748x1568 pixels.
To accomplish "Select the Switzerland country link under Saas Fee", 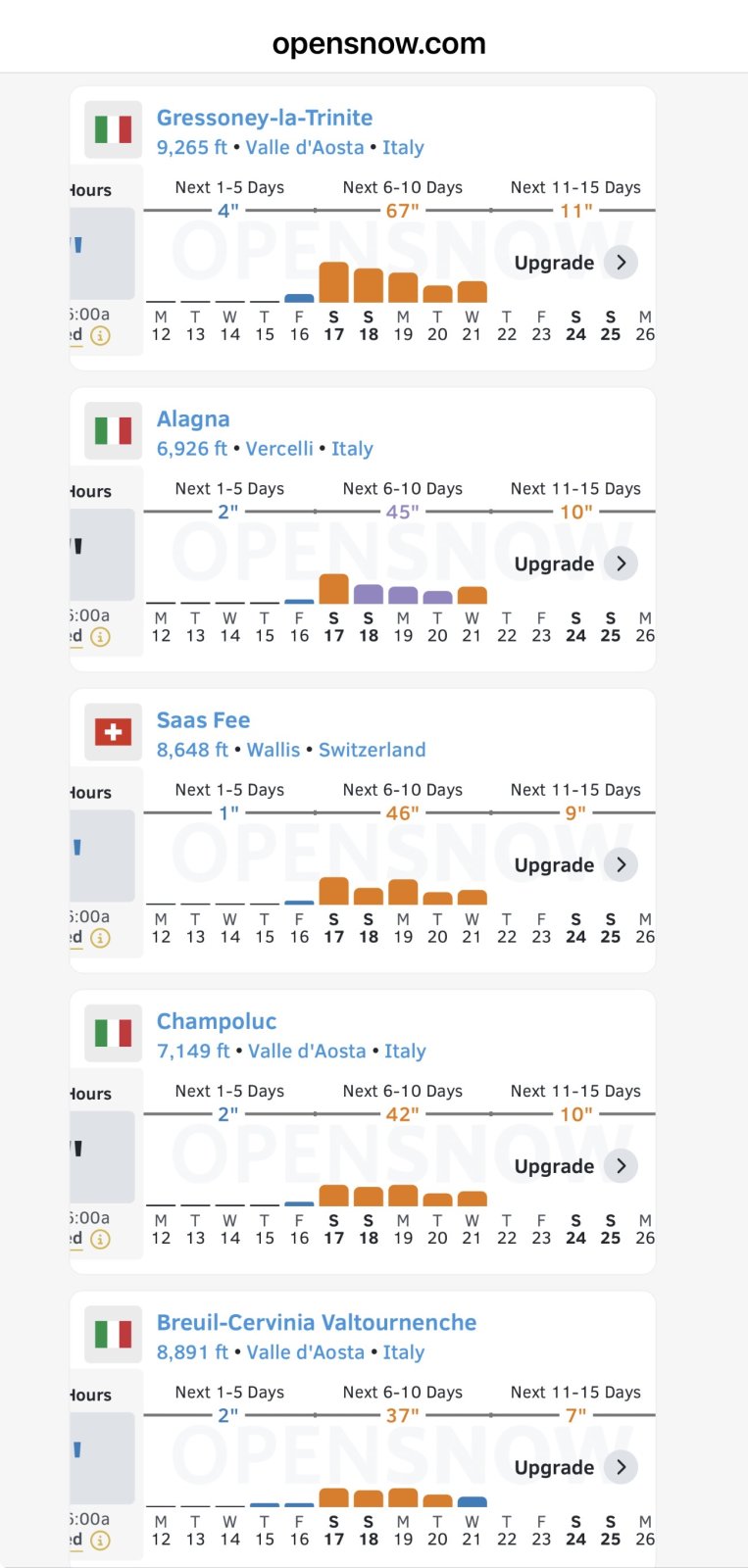I will pyautogui.click(x=373, y=750).
